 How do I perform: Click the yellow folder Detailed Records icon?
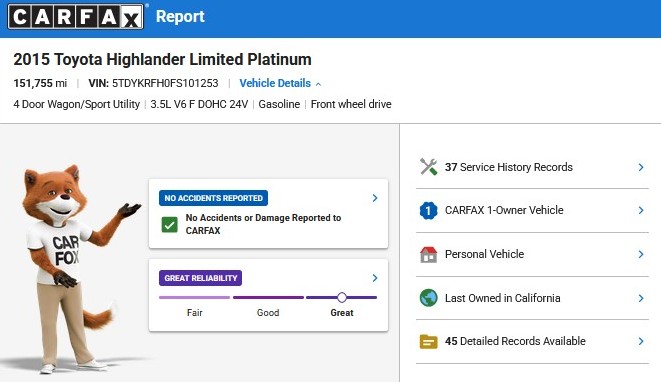pyautogui.click(x=429, y=342)
